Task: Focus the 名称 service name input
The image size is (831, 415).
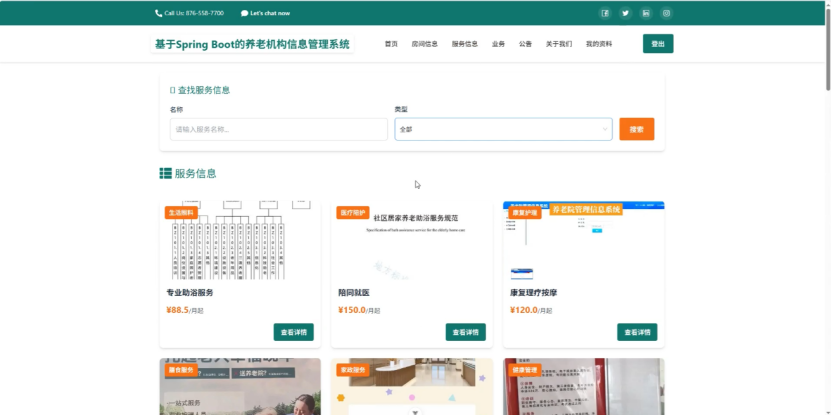Action: (279, 129)
